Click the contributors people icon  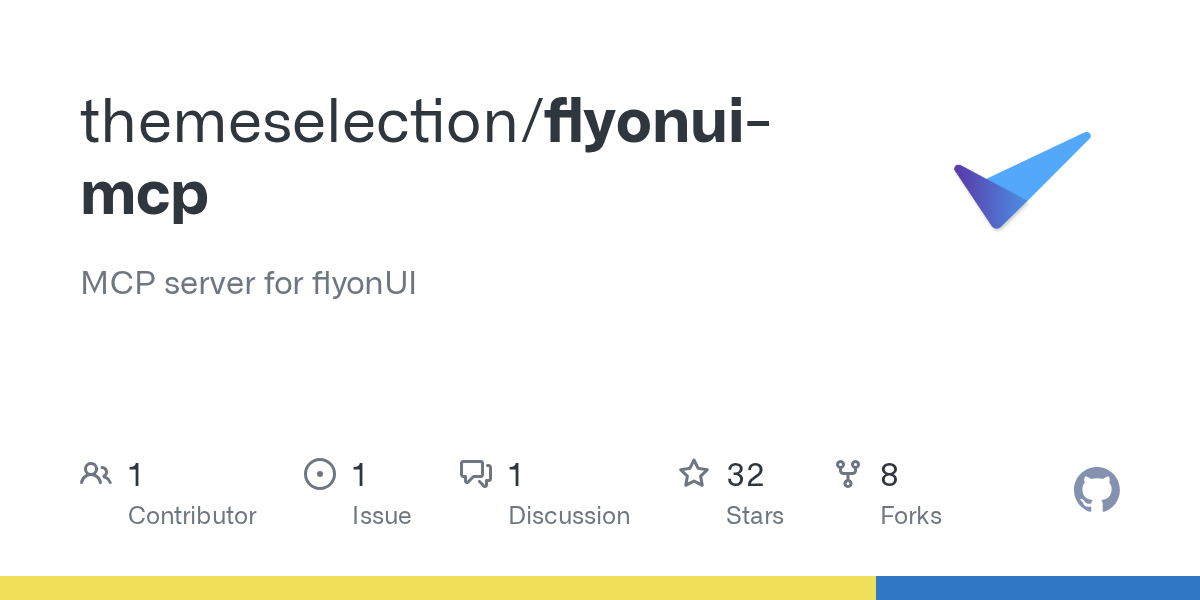click(96, 474)
